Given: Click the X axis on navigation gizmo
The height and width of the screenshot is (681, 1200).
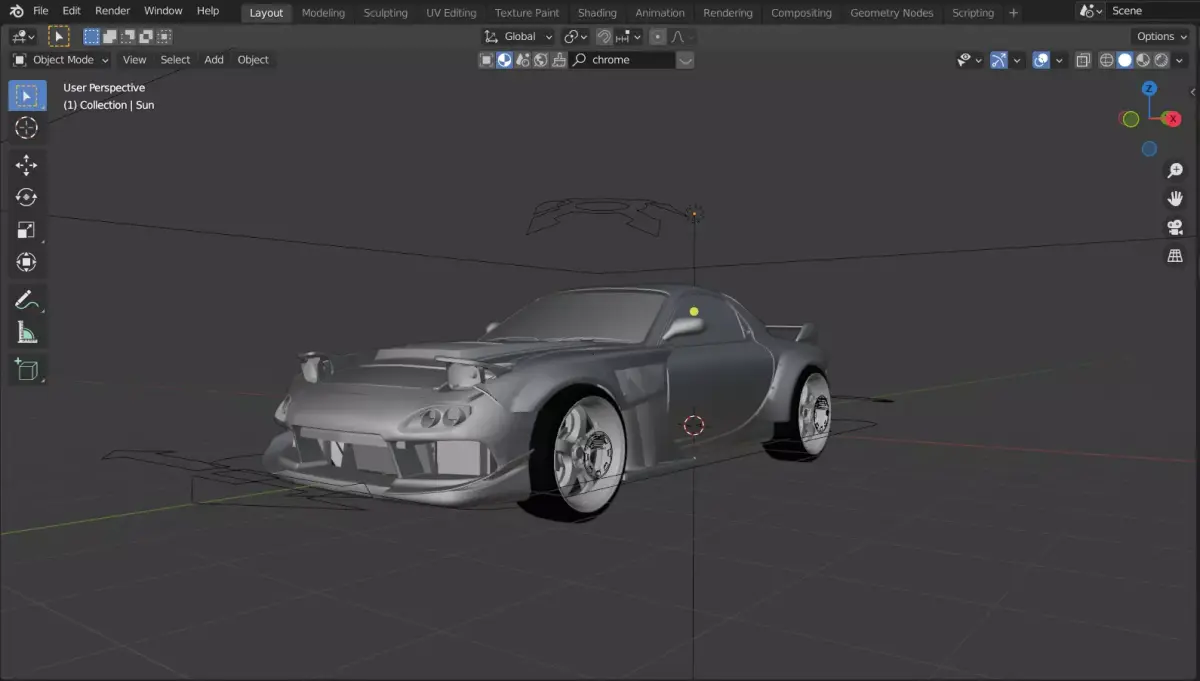Looking at the screenshot, I should 1173,119.
